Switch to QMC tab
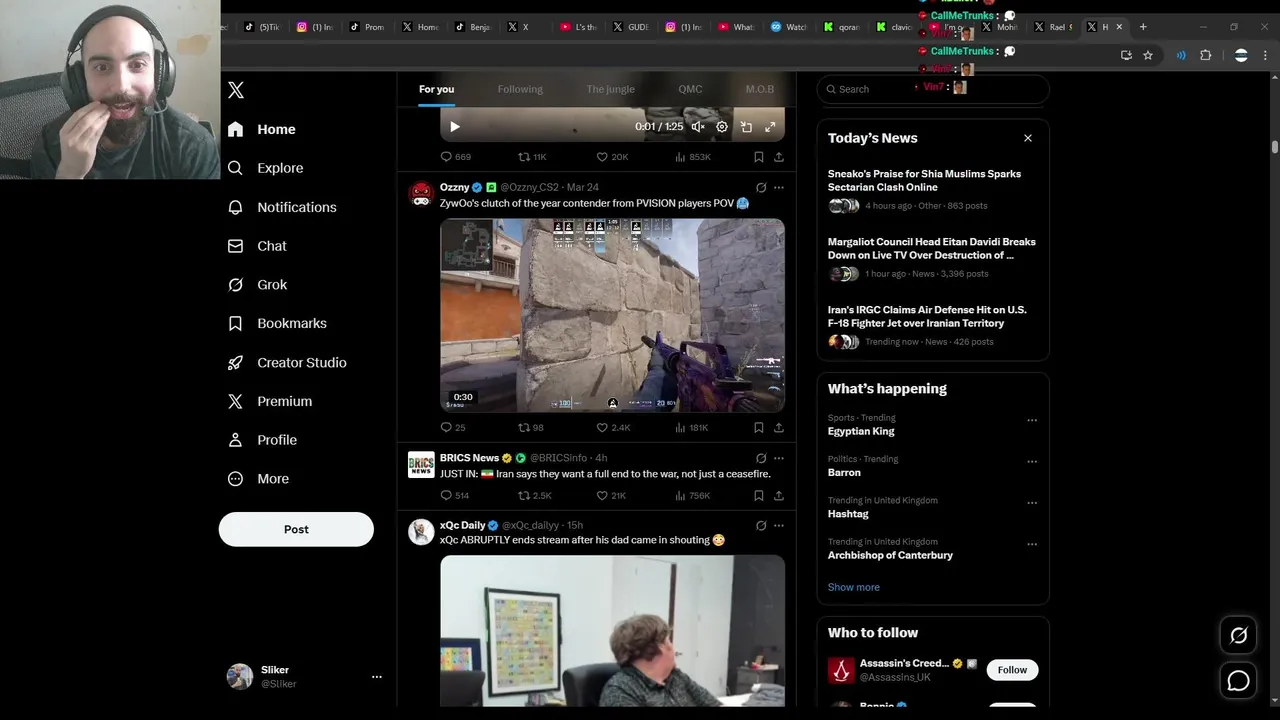Image resolution: width=1280 pixels, height=720 pixels. pyautogui.click(x=690, y=89)
